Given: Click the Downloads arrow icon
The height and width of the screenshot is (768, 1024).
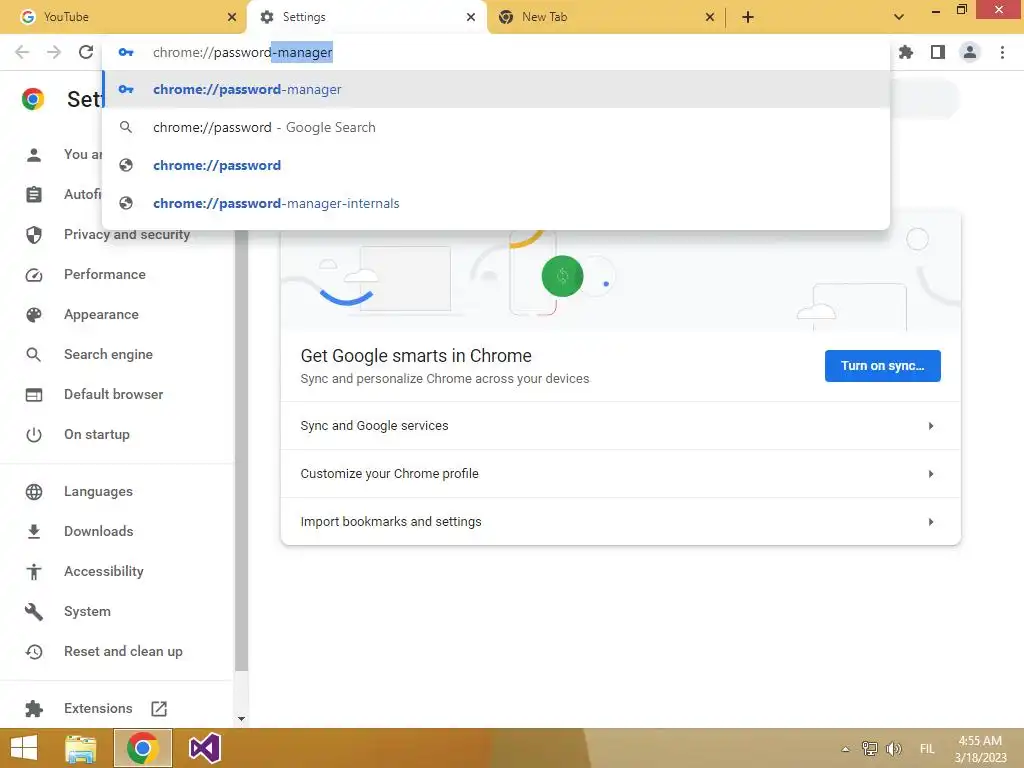Looking at the screenshot, I should tap(34, 532).
